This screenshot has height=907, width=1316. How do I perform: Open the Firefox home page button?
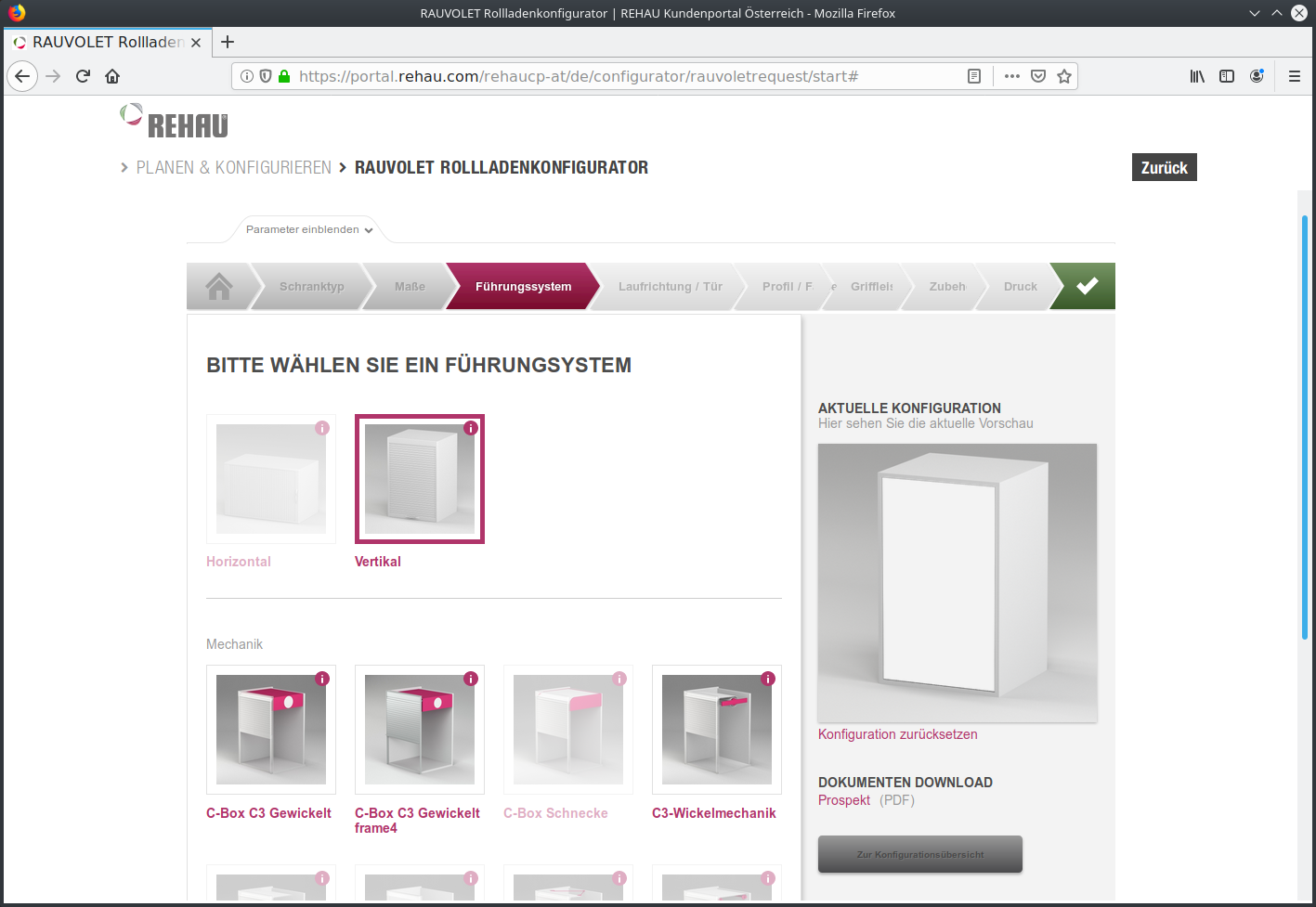coord(112,76)
